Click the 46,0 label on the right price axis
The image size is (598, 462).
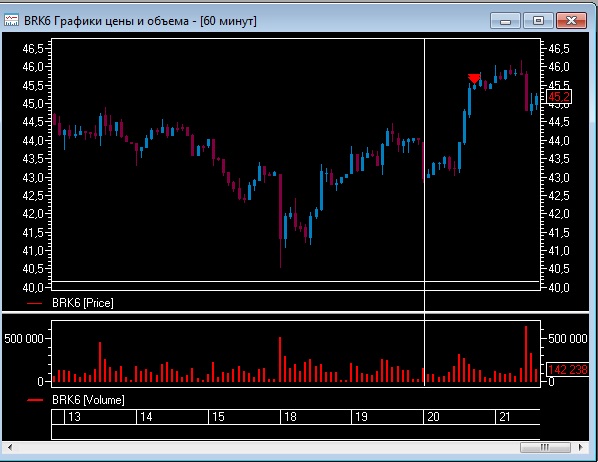(x=559, y=67)
